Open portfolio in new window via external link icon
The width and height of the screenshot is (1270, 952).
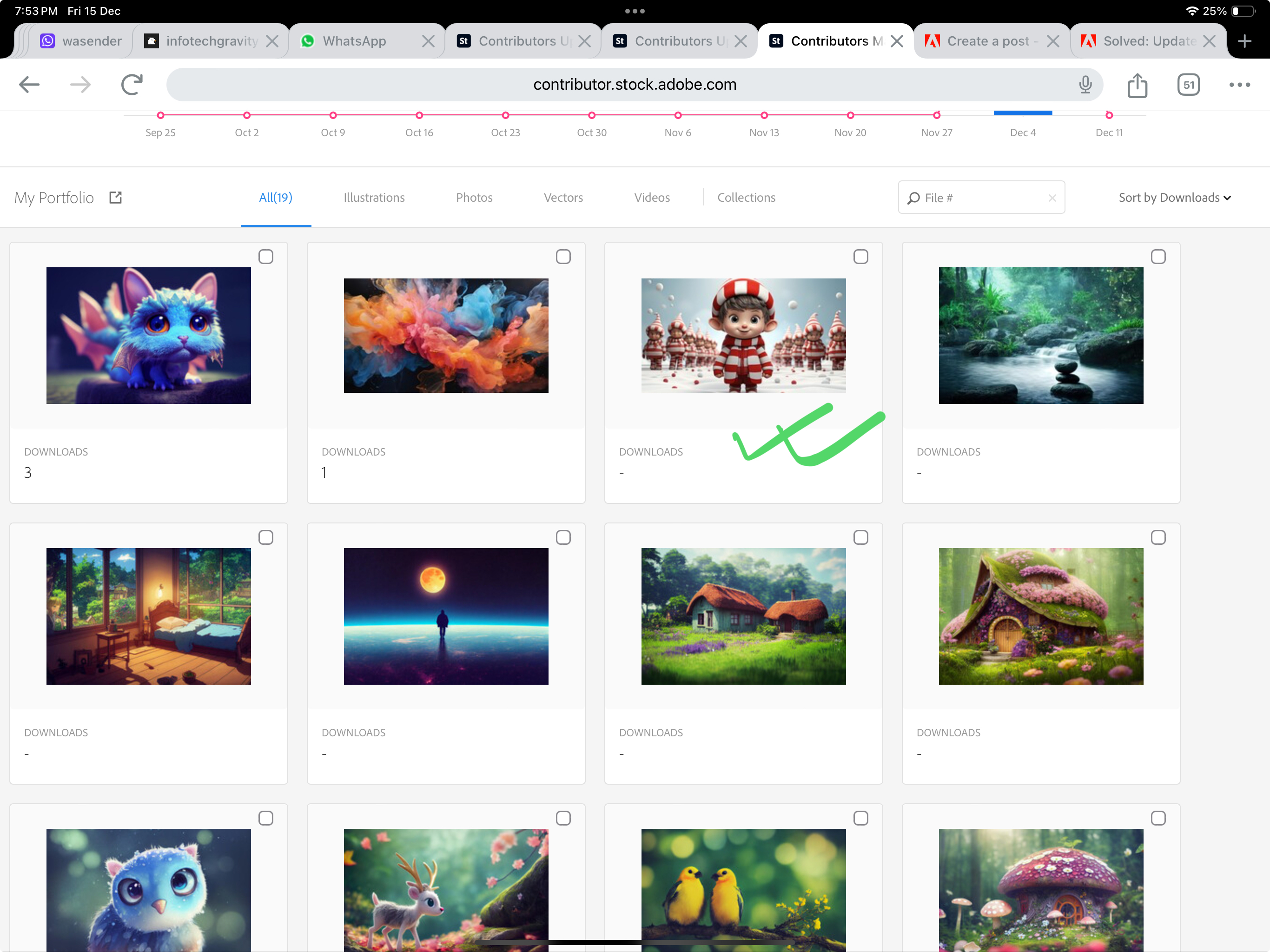[115, 197]
